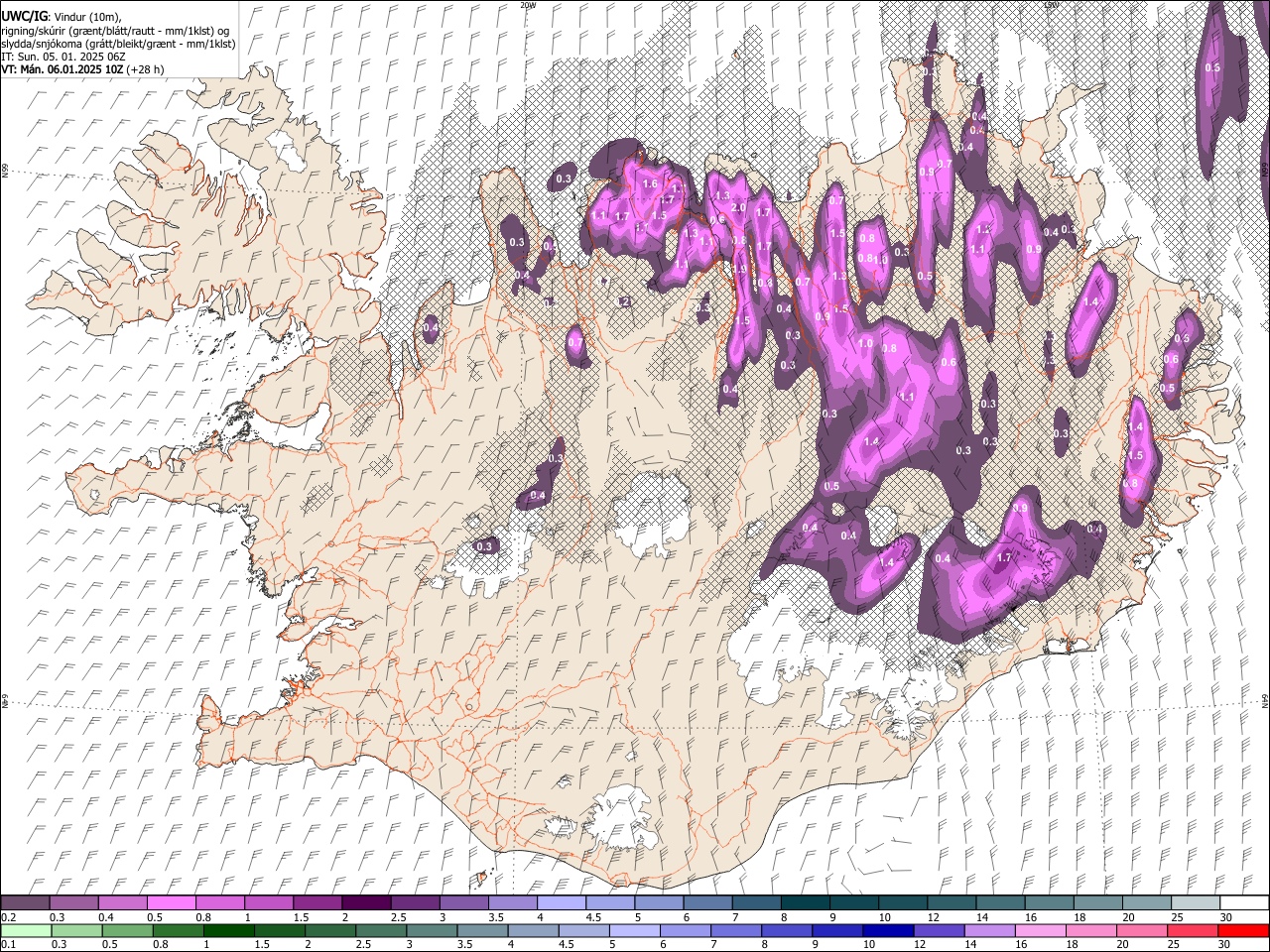Image resolution: width=1270 pixels, height=952 pixels.
Task: Click the '(+28 h)' forecast offset text
Action: tap(144, 69)
